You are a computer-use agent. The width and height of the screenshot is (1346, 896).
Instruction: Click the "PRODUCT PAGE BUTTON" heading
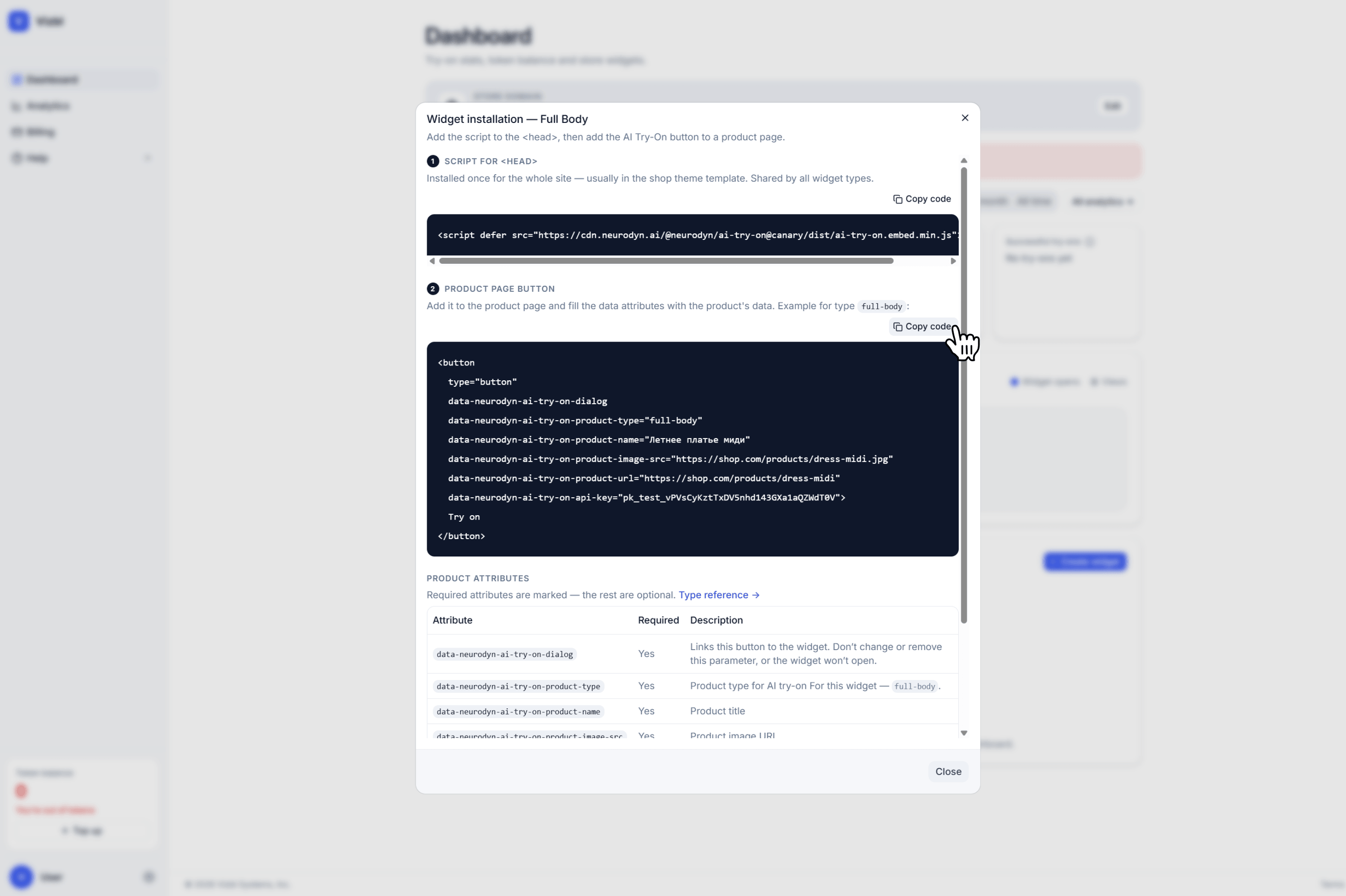point(499,289)
